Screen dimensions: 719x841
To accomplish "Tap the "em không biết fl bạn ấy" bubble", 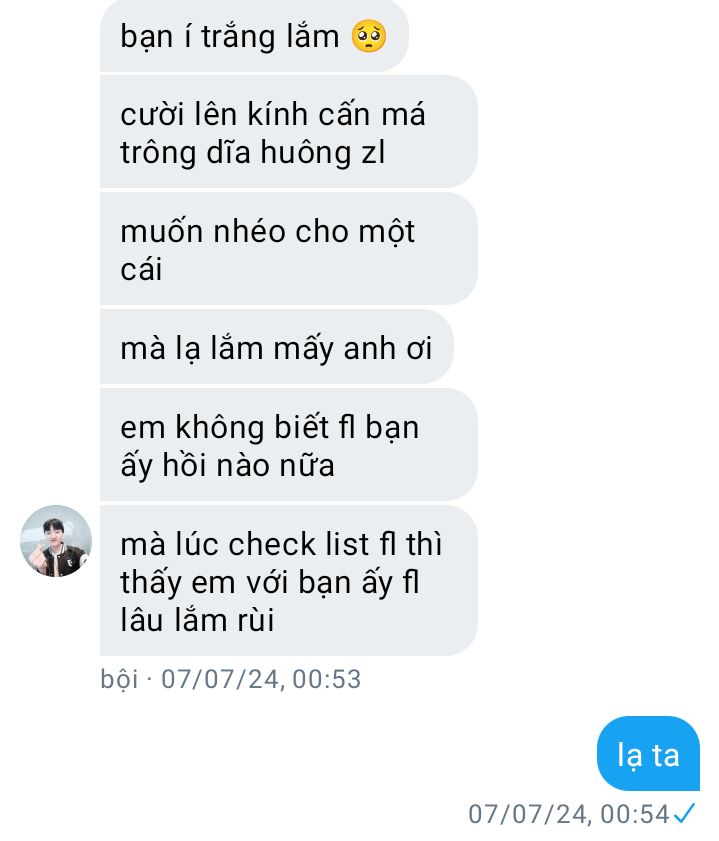I will point(288,445).
